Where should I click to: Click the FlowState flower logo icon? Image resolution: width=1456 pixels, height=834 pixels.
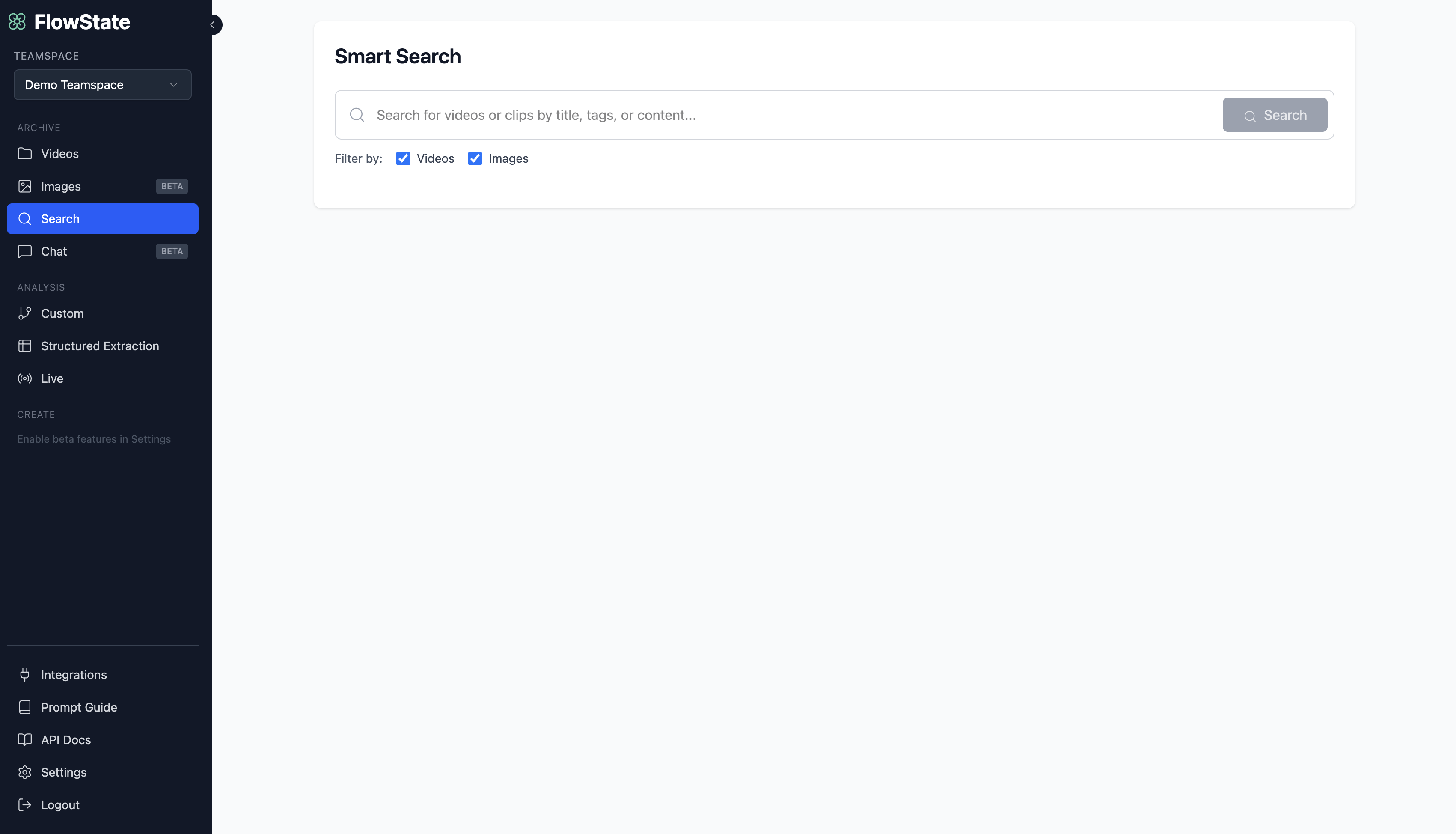coord(17,22)
